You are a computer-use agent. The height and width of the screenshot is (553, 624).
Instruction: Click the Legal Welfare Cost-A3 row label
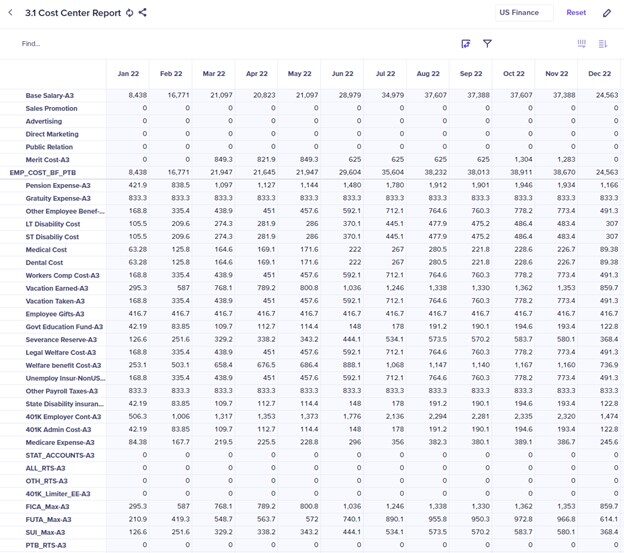[60, 352]
